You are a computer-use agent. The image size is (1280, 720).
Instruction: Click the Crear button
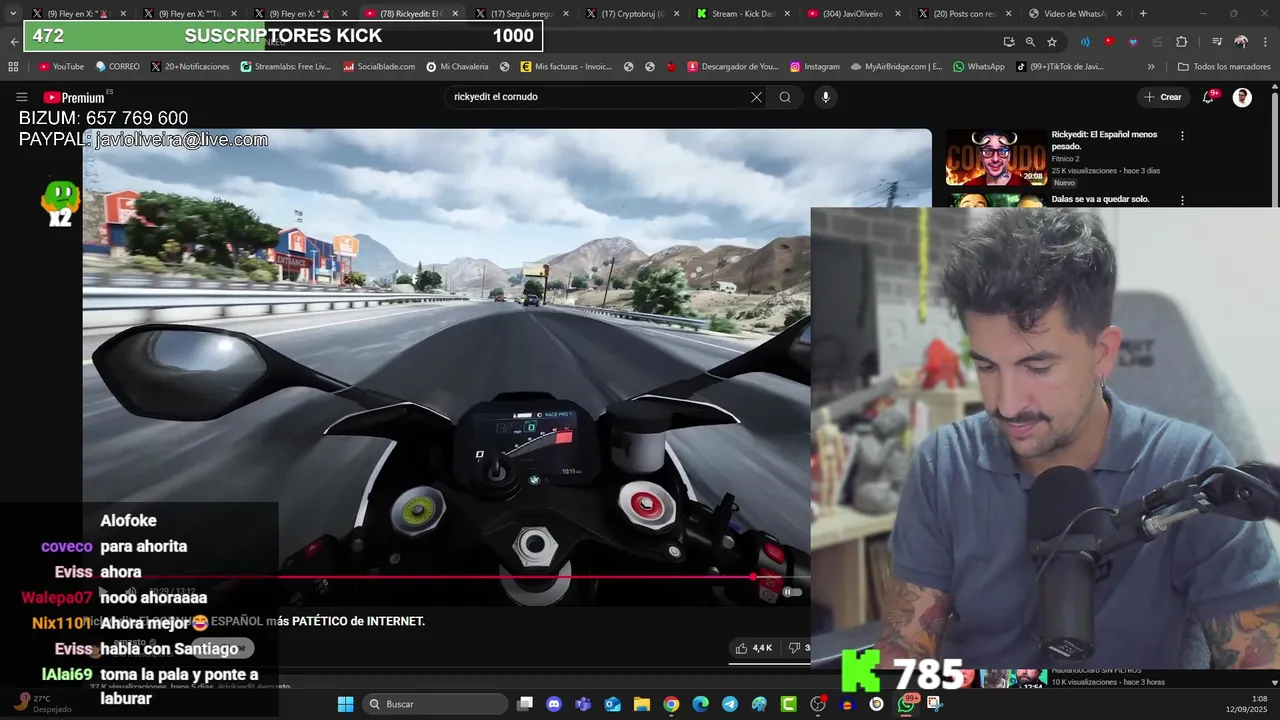[x=1163, y=97]
